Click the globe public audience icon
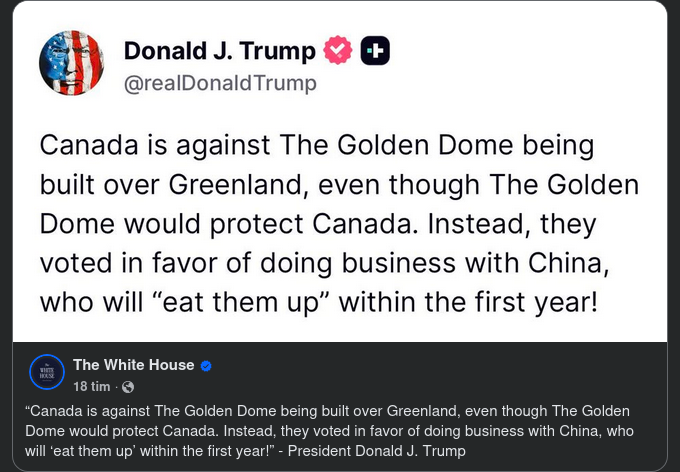680x472 pixels. (127, 387)
